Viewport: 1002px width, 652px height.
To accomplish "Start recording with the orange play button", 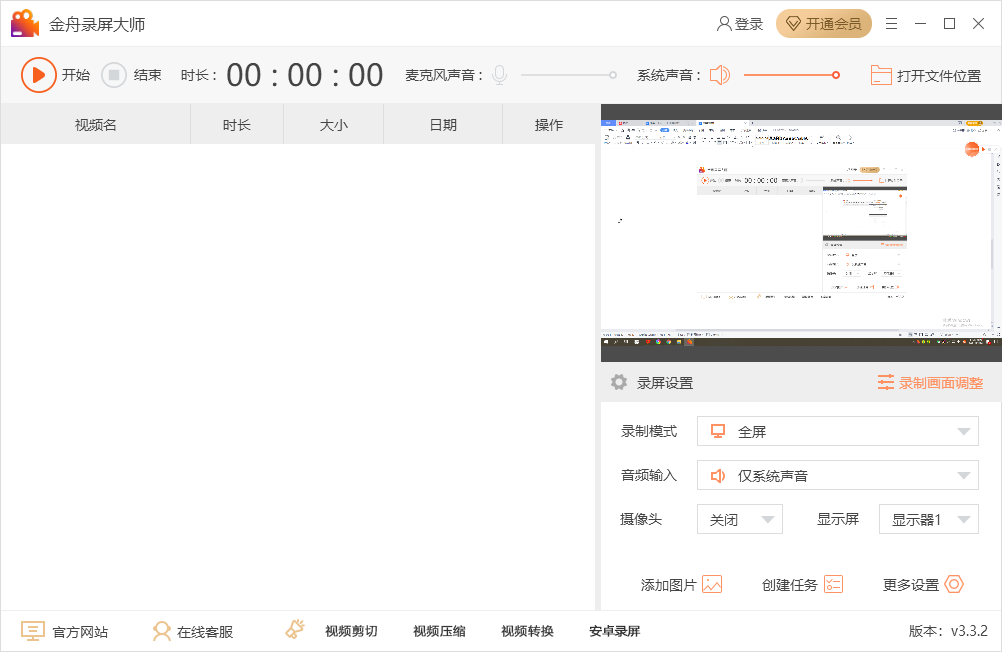I will point(38,75).
